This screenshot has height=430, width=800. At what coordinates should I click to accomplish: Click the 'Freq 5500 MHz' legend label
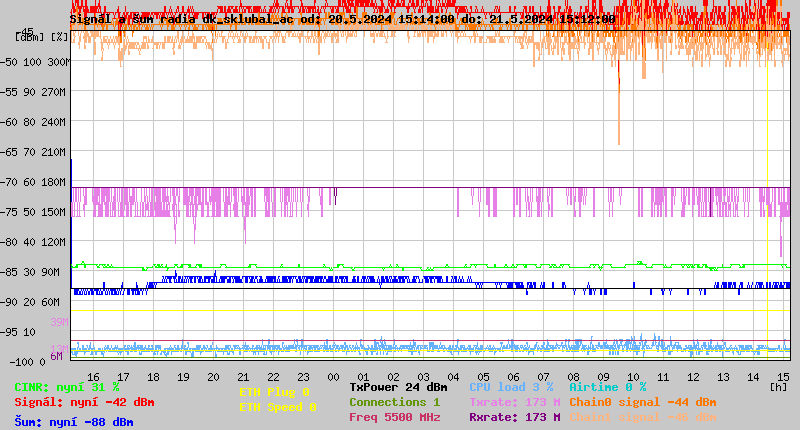tap(394, 417)
